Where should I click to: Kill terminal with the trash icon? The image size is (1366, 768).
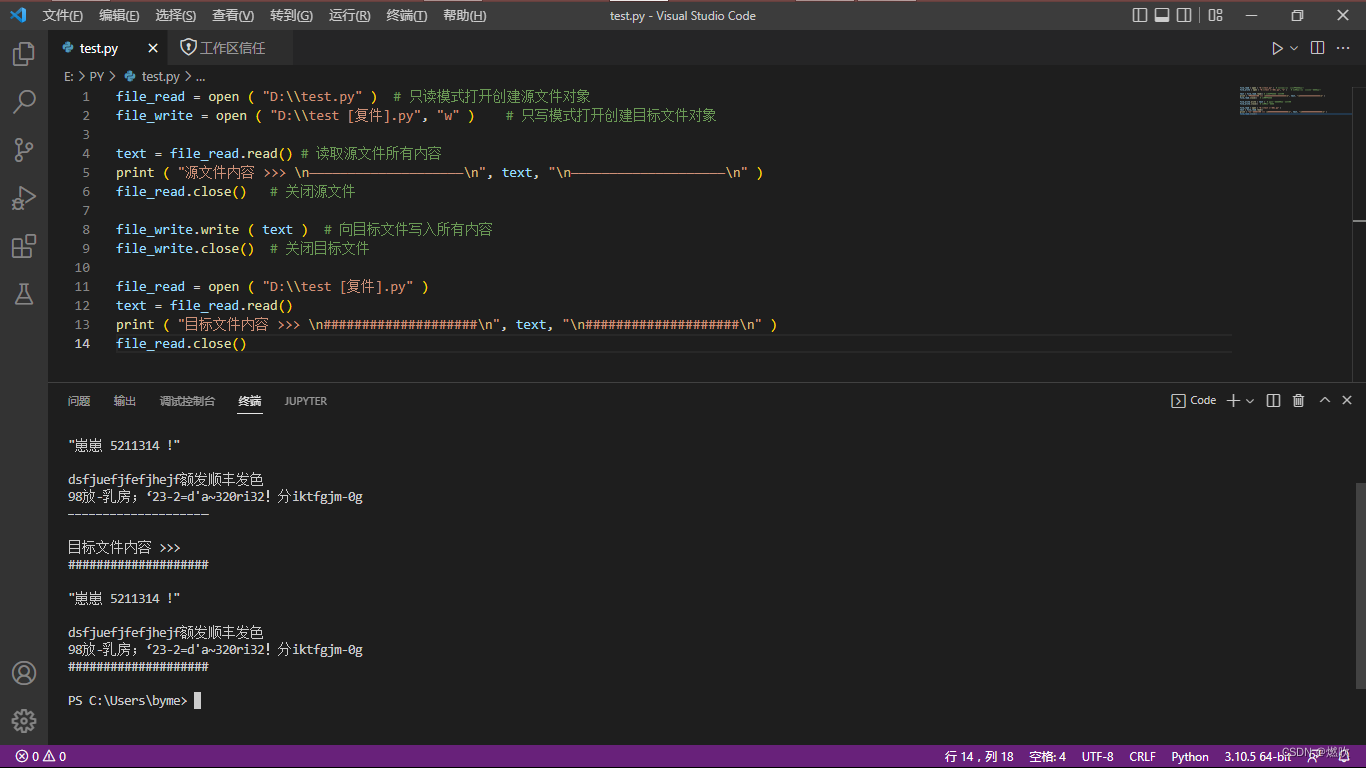pyautogui.click(x=1298, y=400)
